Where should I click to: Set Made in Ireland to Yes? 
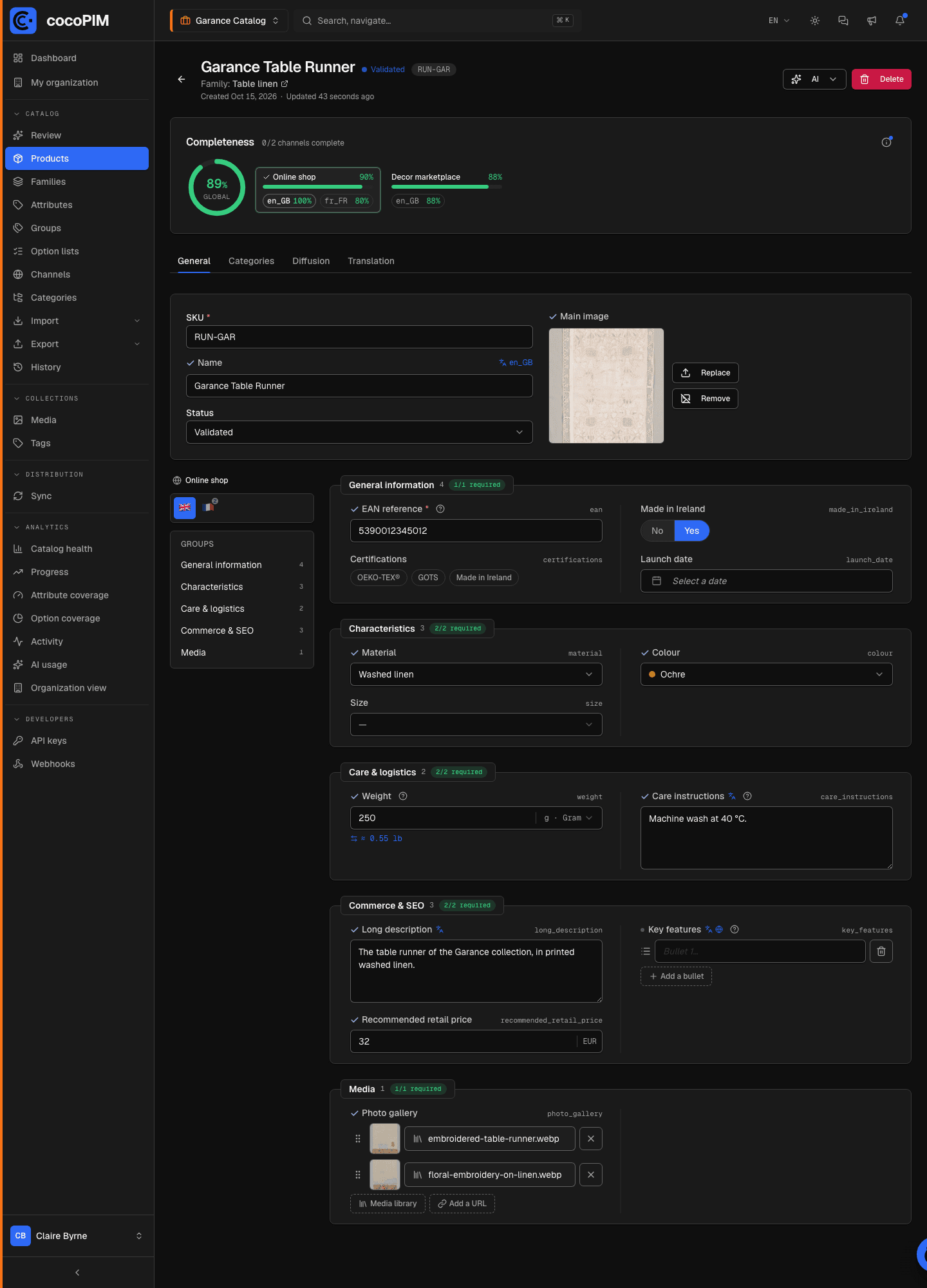point(692,531)
